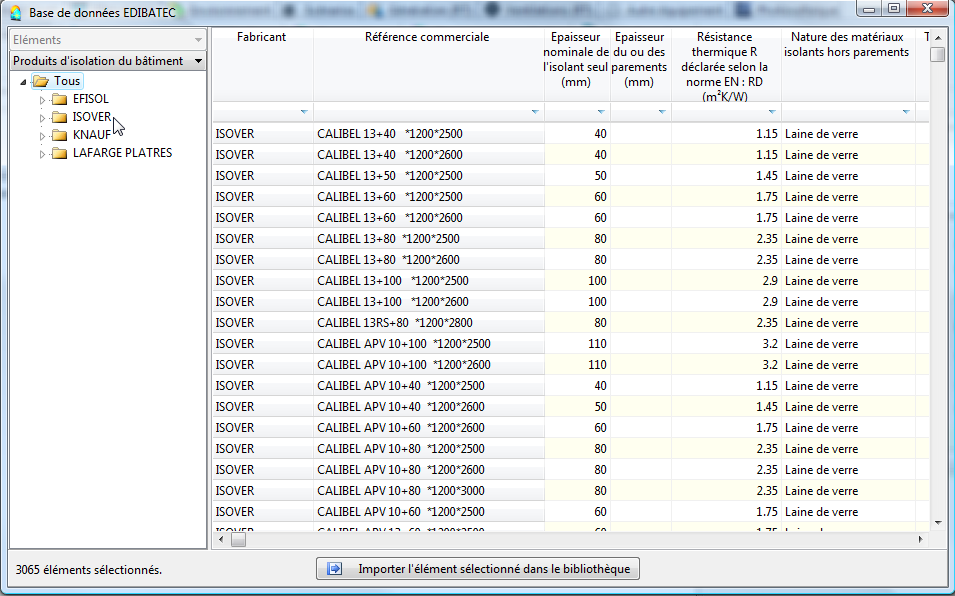Select row CALIBEL 13+60 *1200*2600

571,218
